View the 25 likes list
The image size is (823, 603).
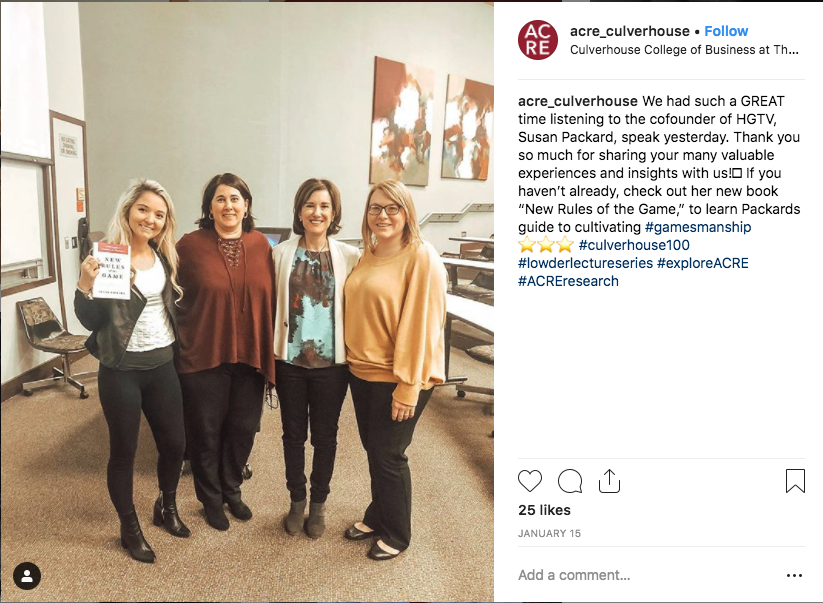(x=544, y=510)
